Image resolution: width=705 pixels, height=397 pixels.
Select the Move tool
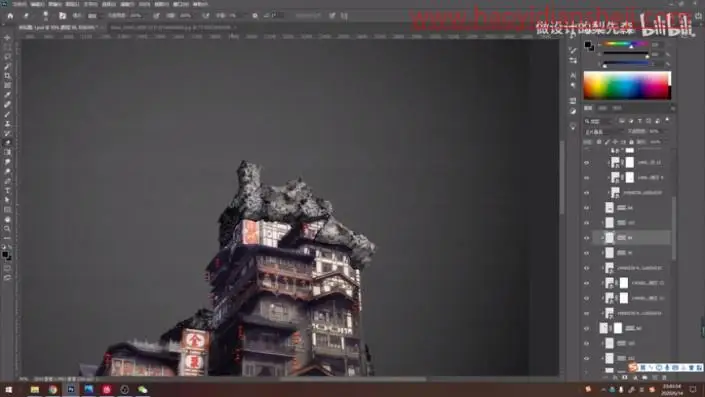[7, 38]
